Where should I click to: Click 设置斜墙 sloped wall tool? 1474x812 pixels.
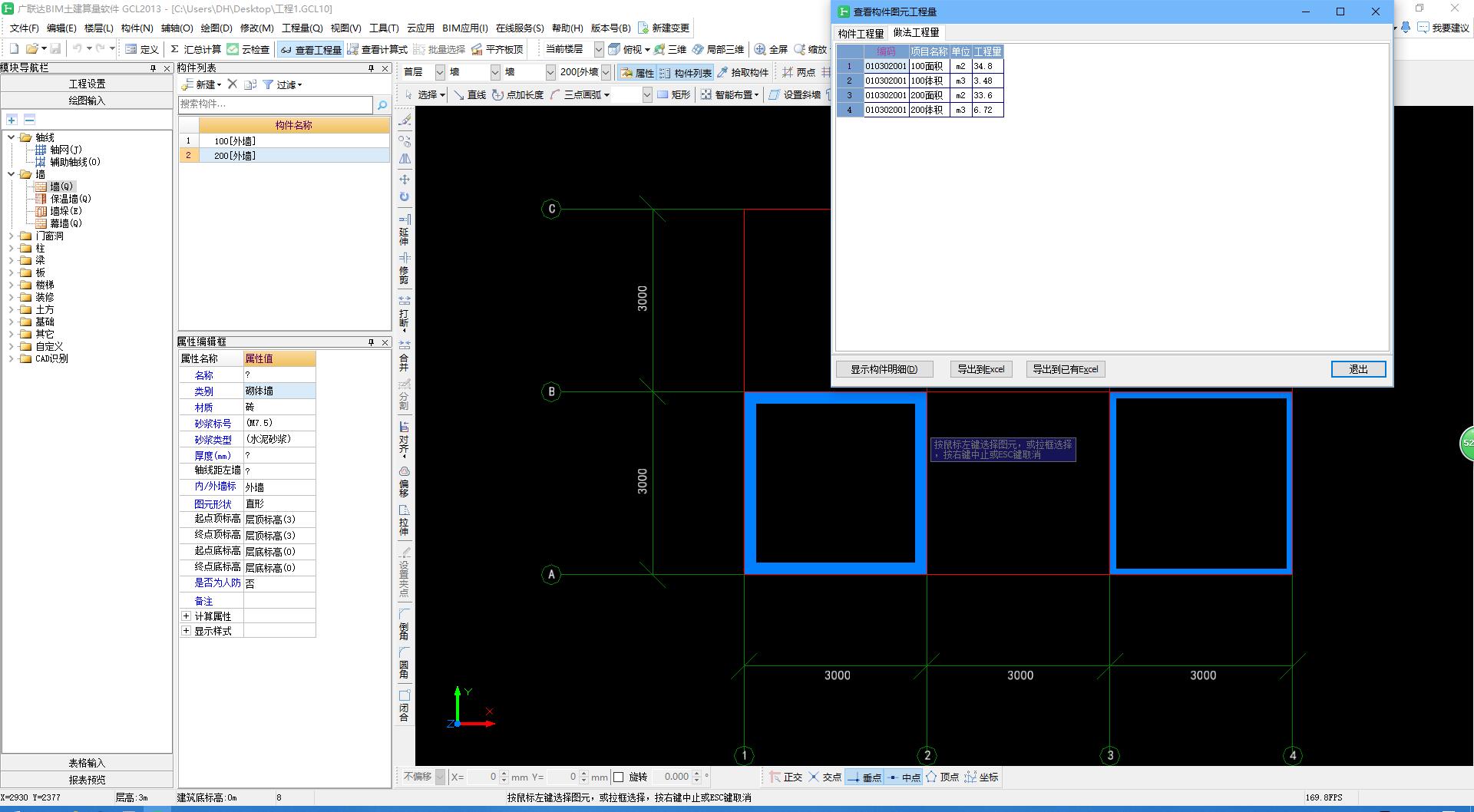795,94
